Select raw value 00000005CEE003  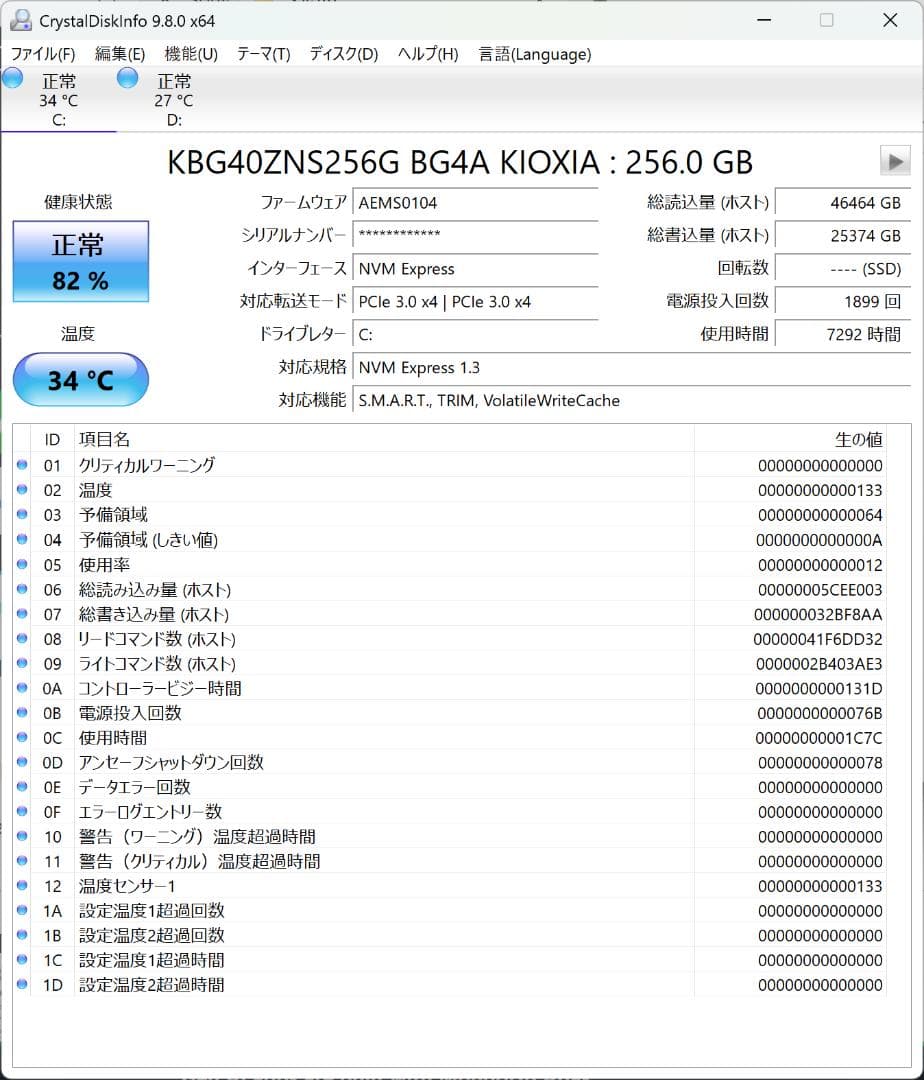820,590
